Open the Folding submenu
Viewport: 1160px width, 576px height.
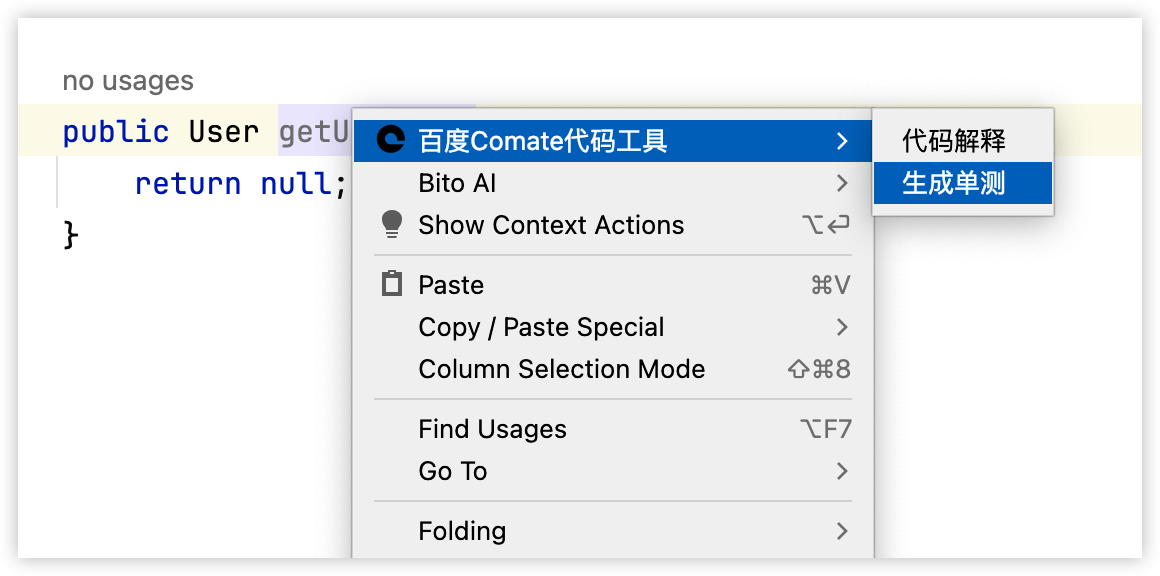pyautogui.click(x=613, y=531)
